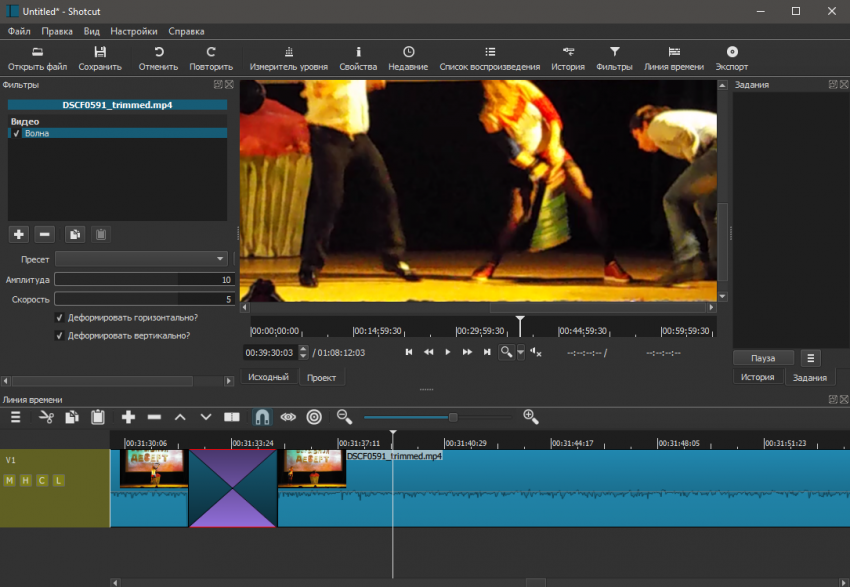
Task: Click Пауза button in jobs panel
Action: (x=763, y=358)
